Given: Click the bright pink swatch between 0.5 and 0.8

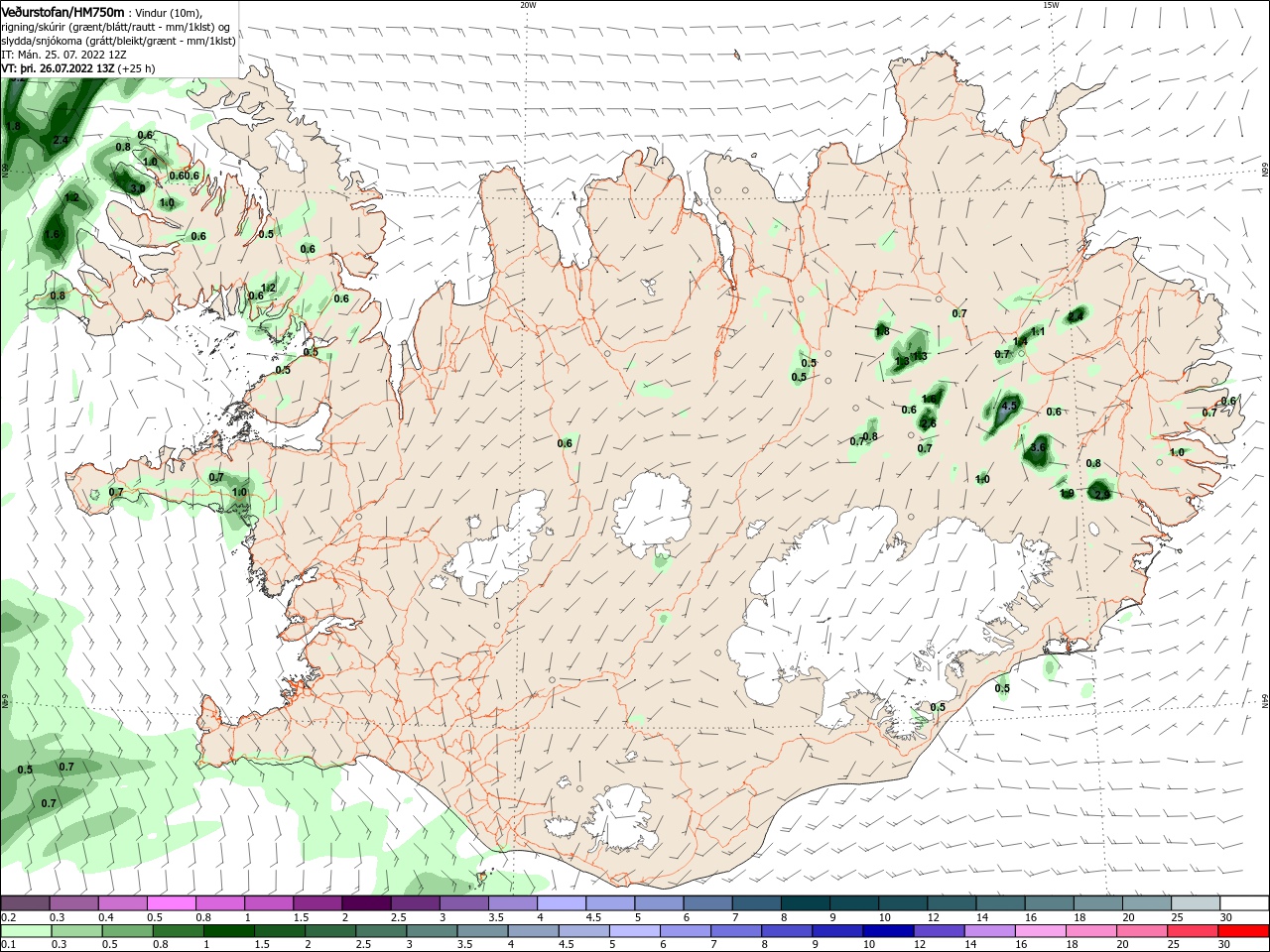Looking at the screenshot, I should coord(172,903).
